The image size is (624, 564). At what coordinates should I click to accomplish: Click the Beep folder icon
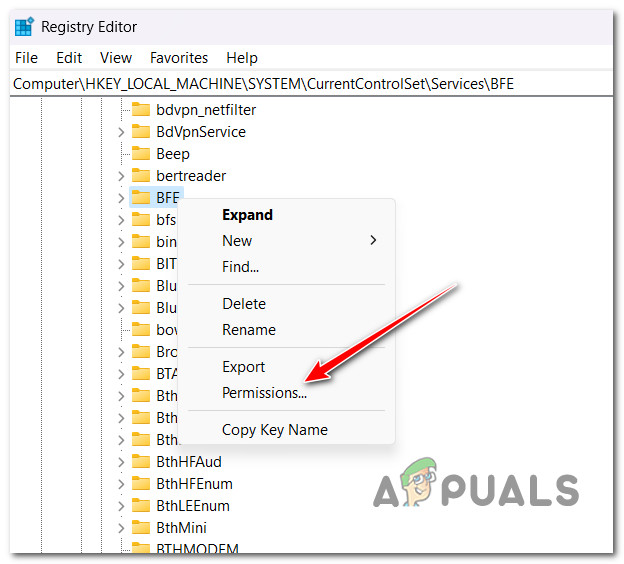pos(140,153)
